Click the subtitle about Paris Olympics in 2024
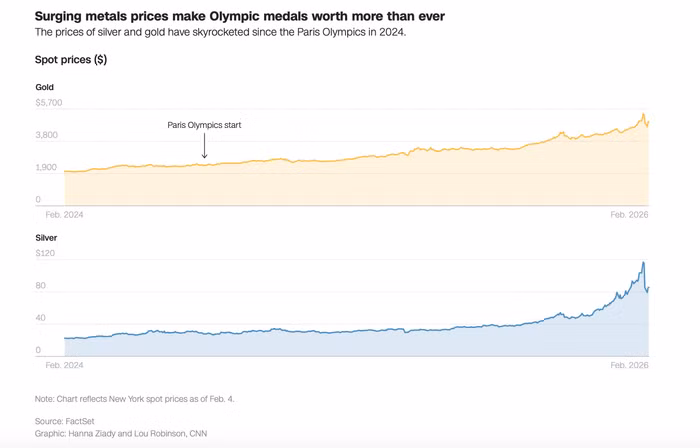700x448 pixels. [x=221, y=32]
